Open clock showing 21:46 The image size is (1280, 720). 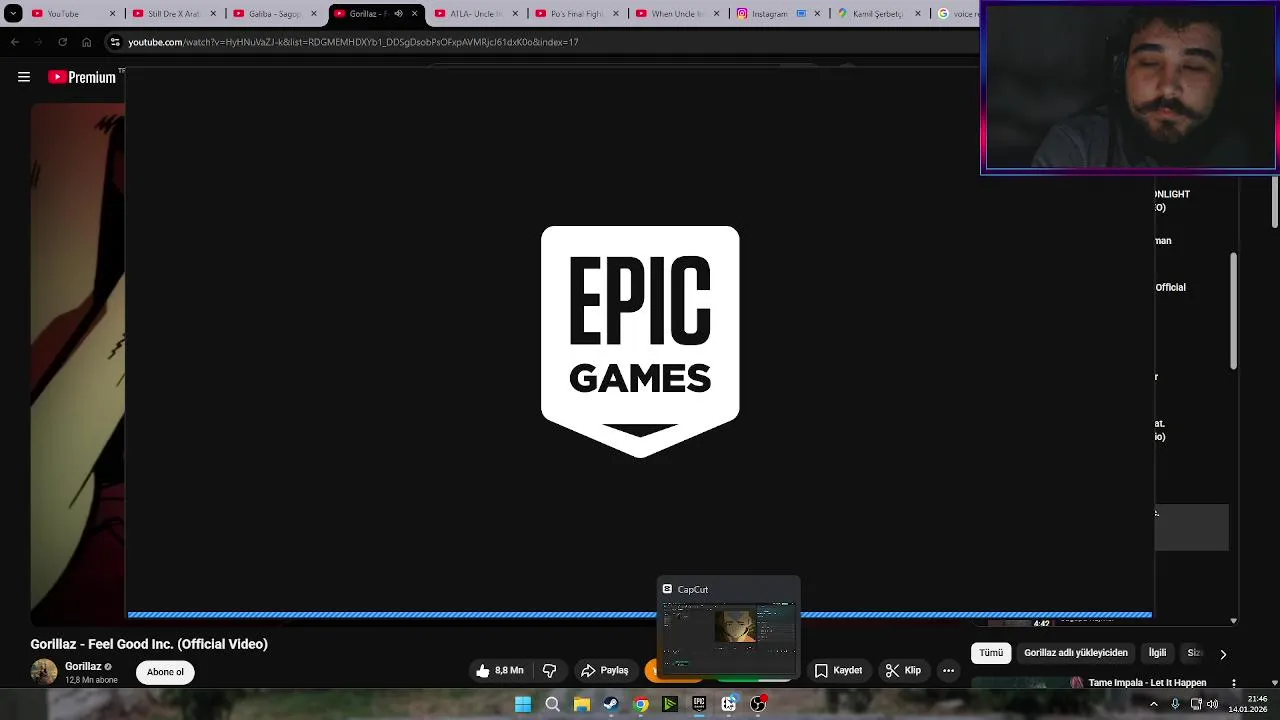tap(1250, 704)
